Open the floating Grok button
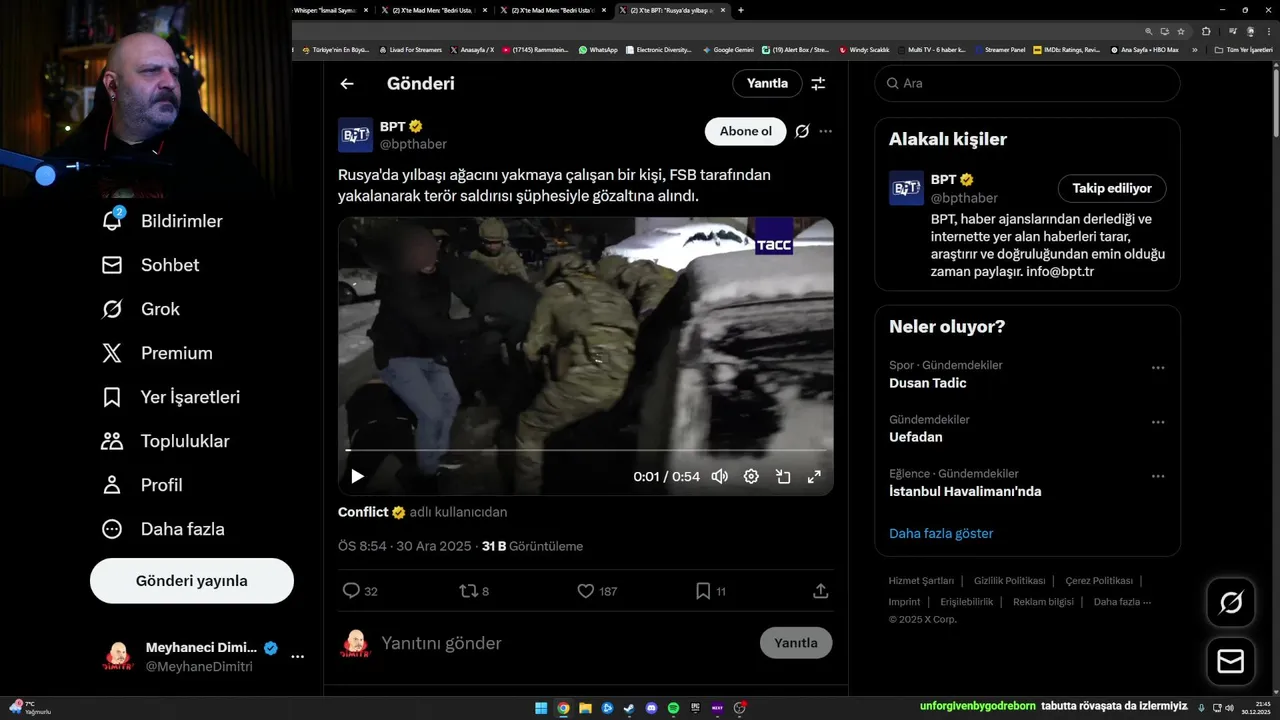The image size is (1280, 720). click(x=1230, y=602)
